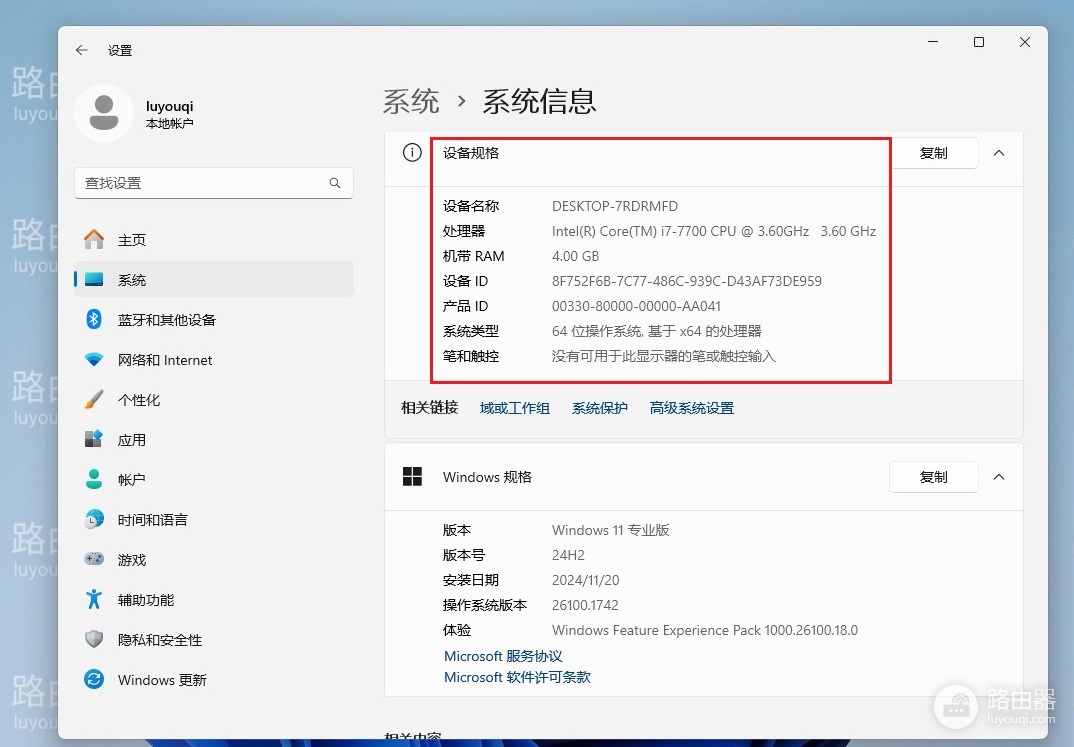Open 隐私和安全性 settings
The width and height of the screenshot is (1074, 747).
(214, 639)
